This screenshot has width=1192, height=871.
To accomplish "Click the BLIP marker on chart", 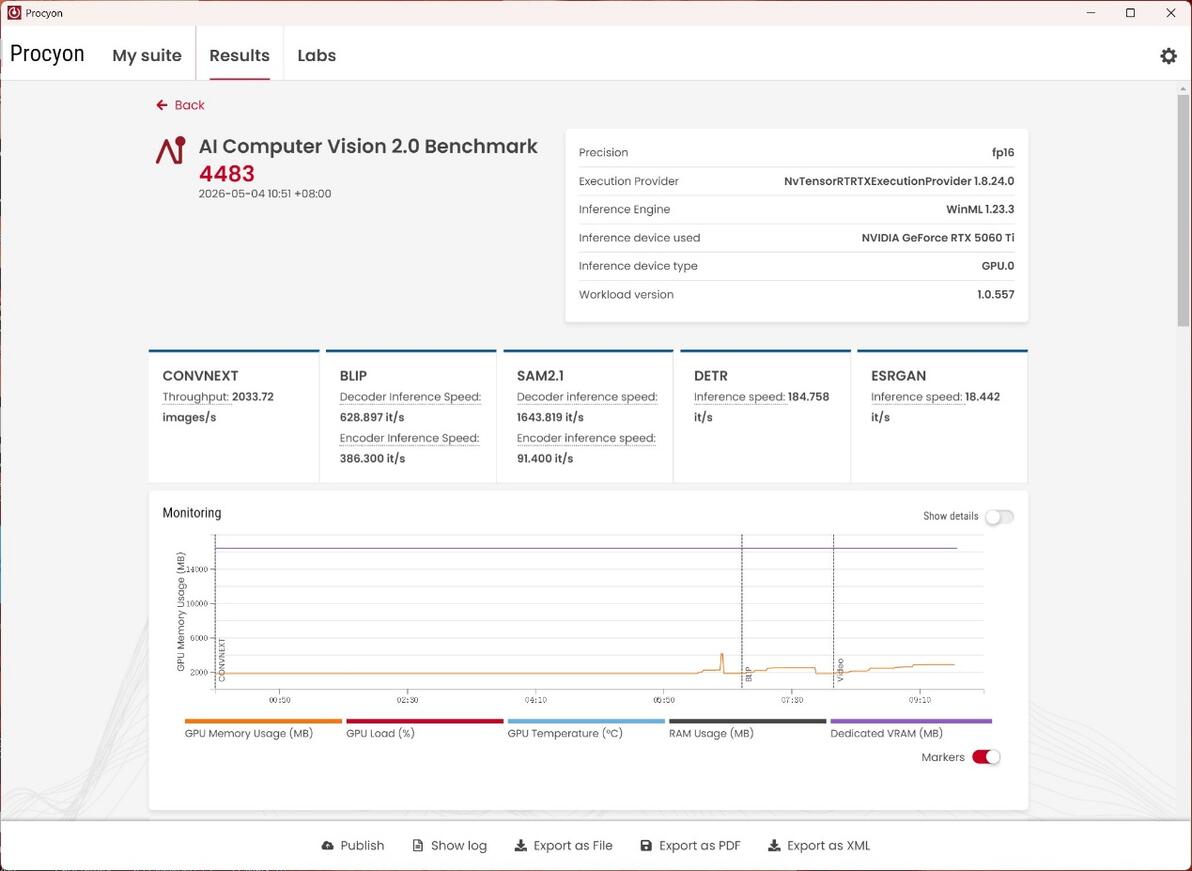I will click(748, 673).
